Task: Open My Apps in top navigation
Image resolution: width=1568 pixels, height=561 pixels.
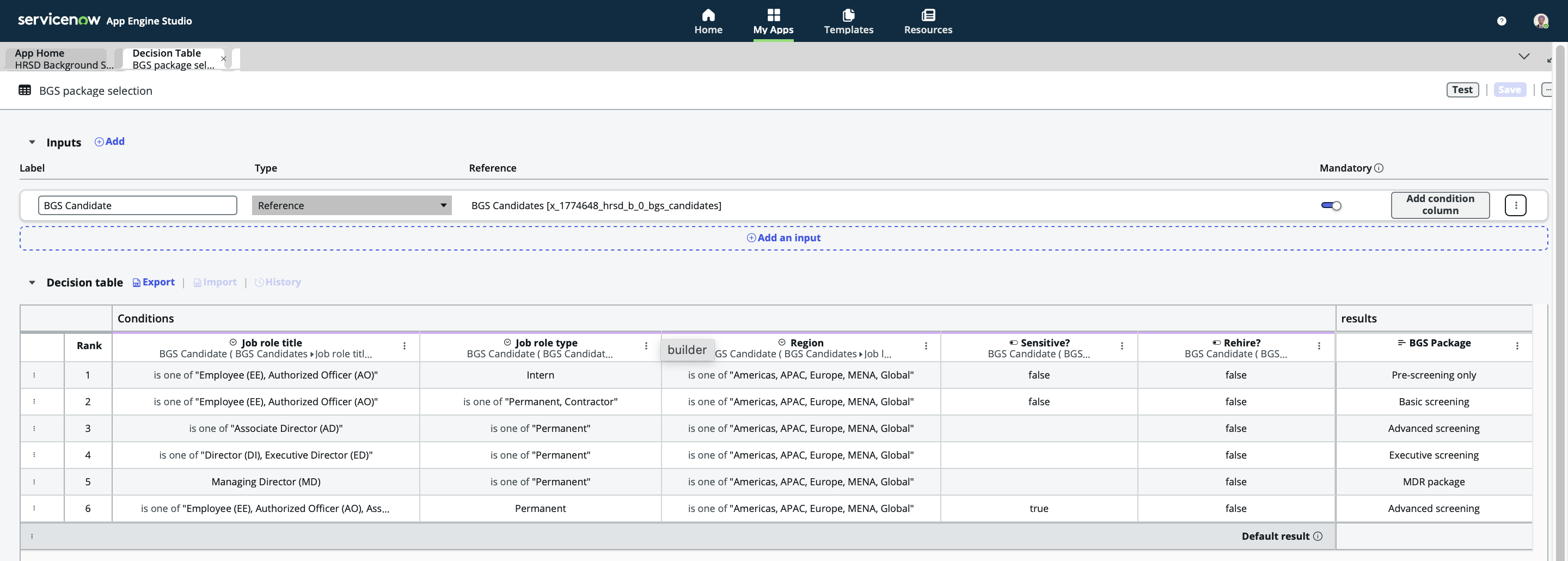Action: point(773,21)
